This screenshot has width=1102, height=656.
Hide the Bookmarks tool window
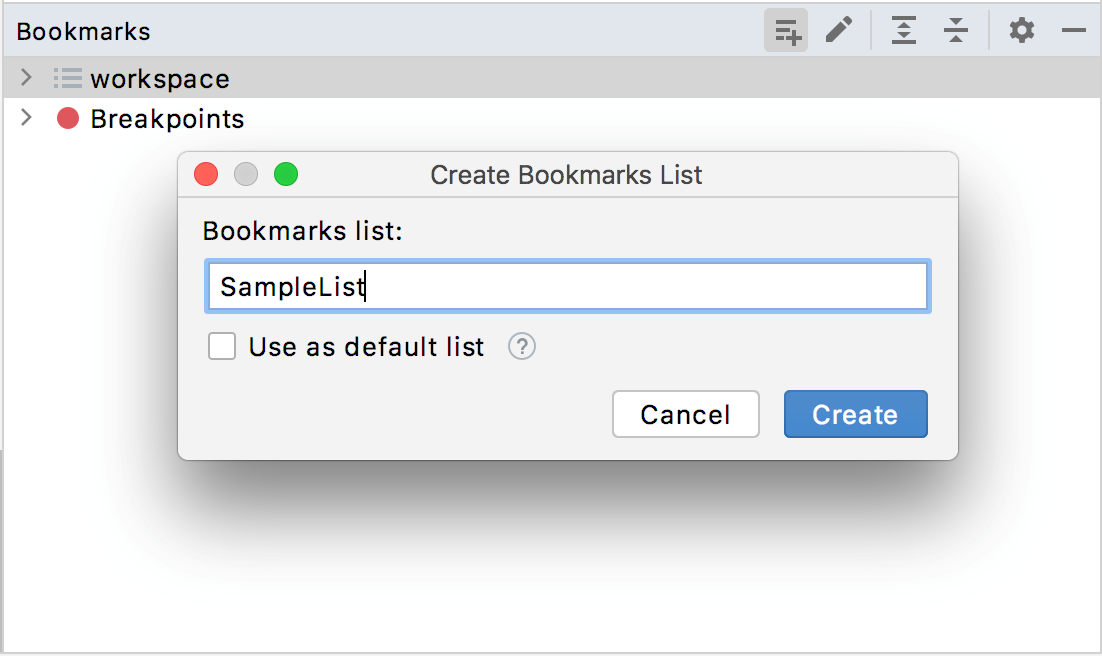pos(1072,30)
